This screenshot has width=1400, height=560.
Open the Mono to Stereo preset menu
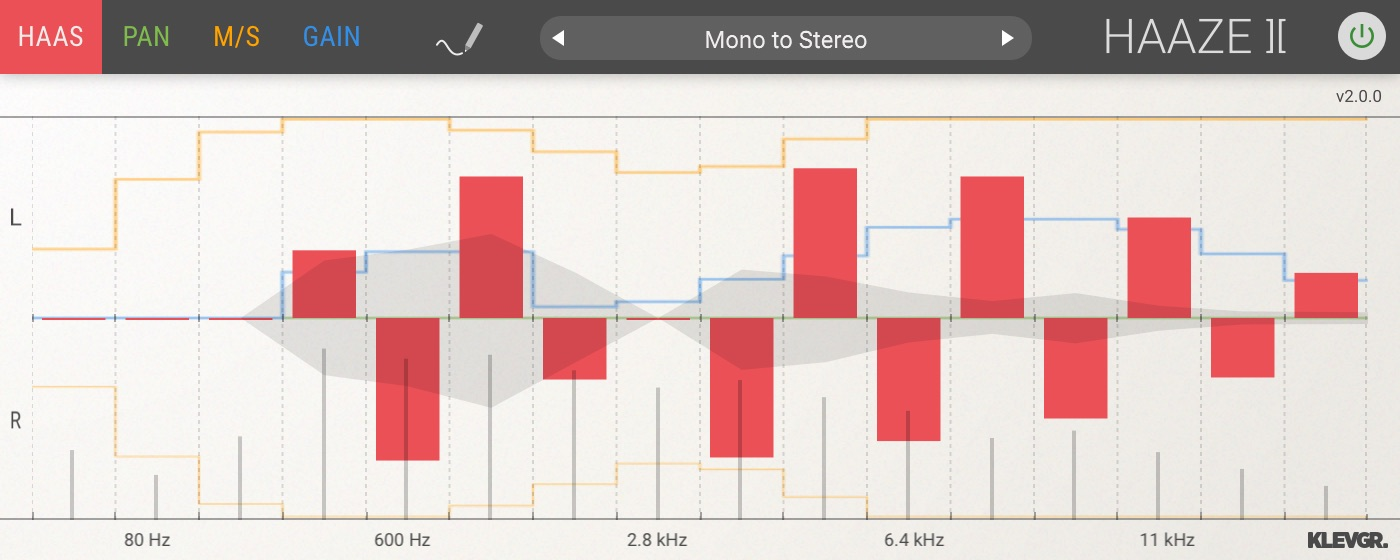(785, 40)
